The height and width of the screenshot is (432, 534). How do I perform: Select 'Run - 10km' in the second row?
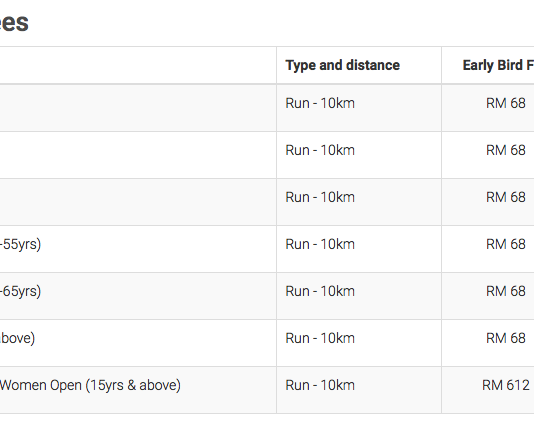pyautogui.click(x=320, y=150)
